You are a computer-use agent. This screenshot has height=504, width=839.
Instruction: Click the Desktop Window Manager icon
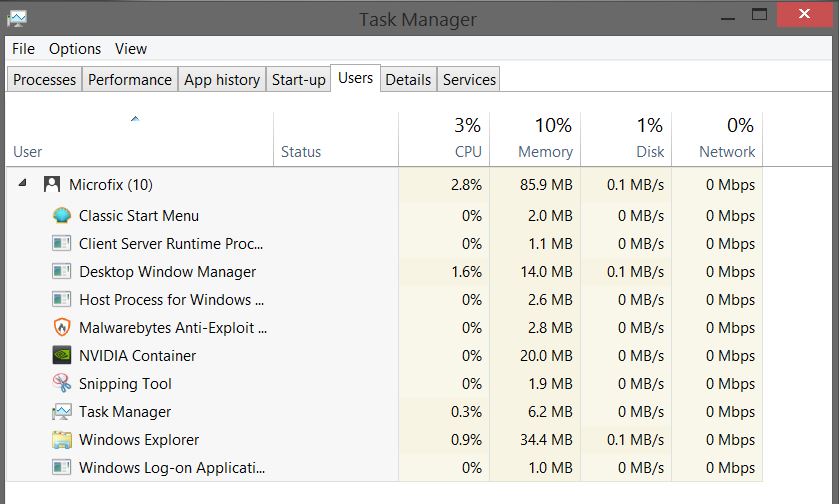tap(62, 272)
